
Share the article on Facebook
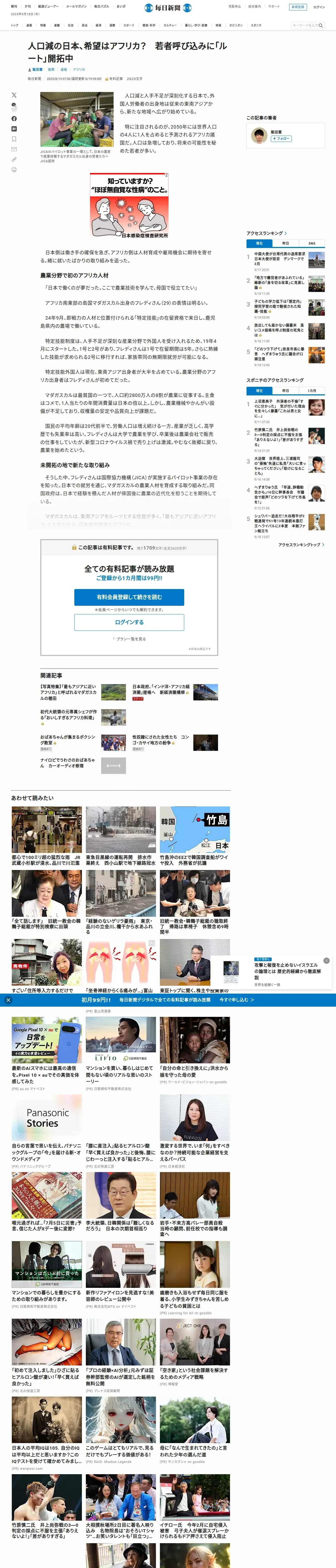[x=14, y=119]
